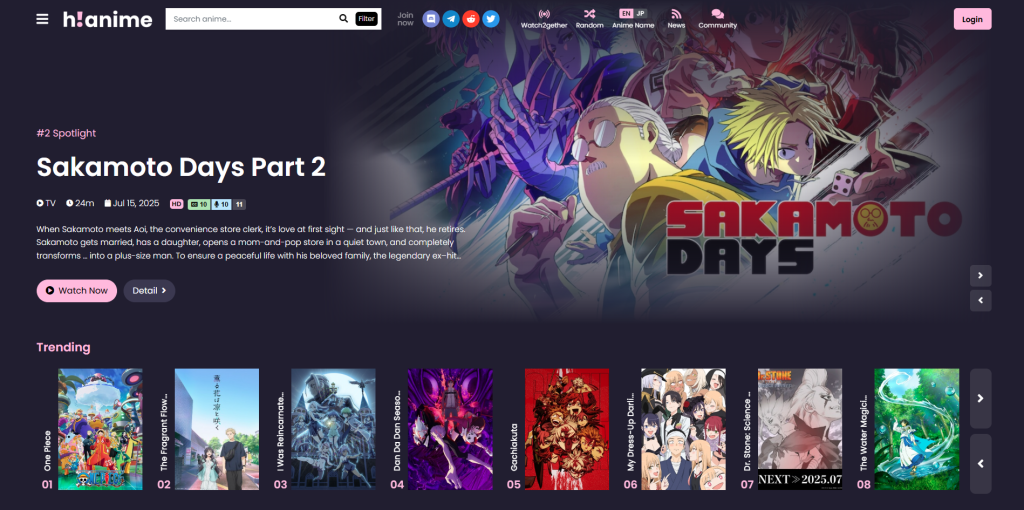1024x510 pixels.
Task: Open the News section
Action: coord(676,18)
